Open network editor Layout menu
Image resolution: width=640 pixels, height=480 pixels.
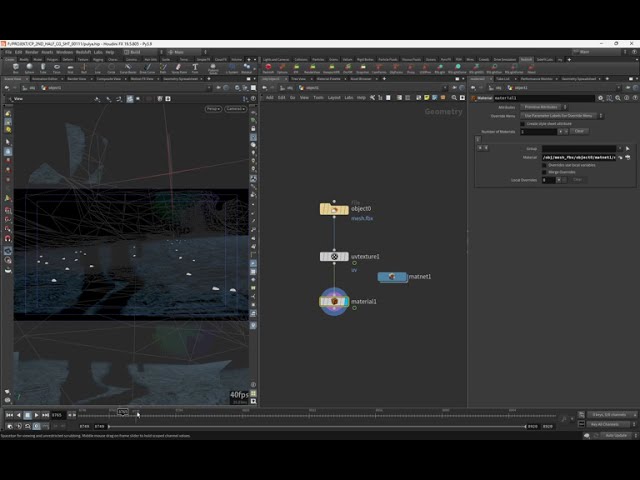[334, 98]
